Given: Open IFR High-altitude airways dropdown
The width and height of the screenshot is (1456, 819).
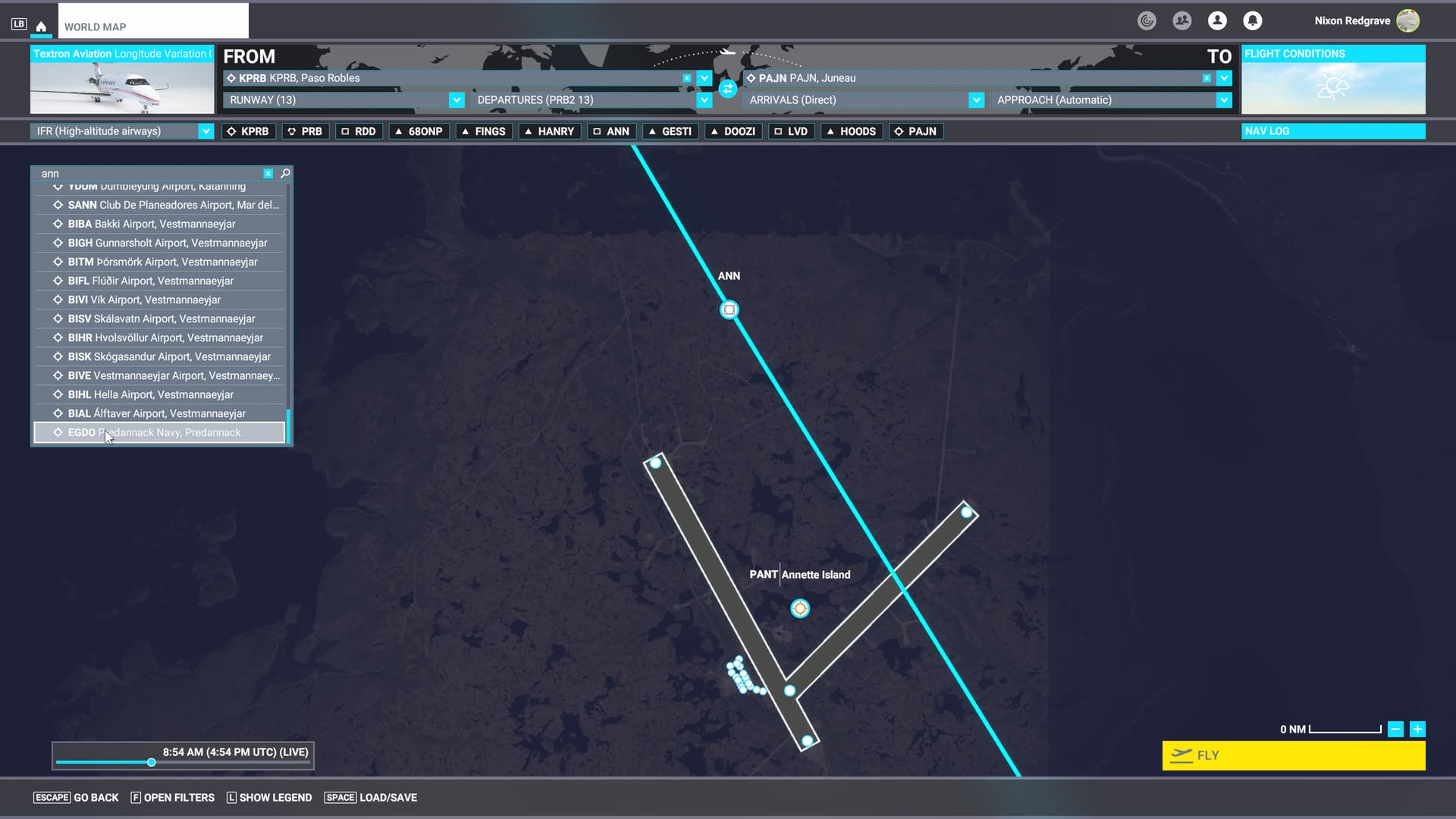Looking at the screenshot, I should (x=206, y=131).
